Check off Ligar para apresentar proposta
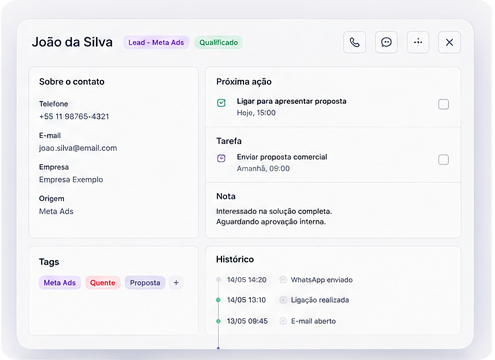Screen dimensions: 495x360 point(443,104)
